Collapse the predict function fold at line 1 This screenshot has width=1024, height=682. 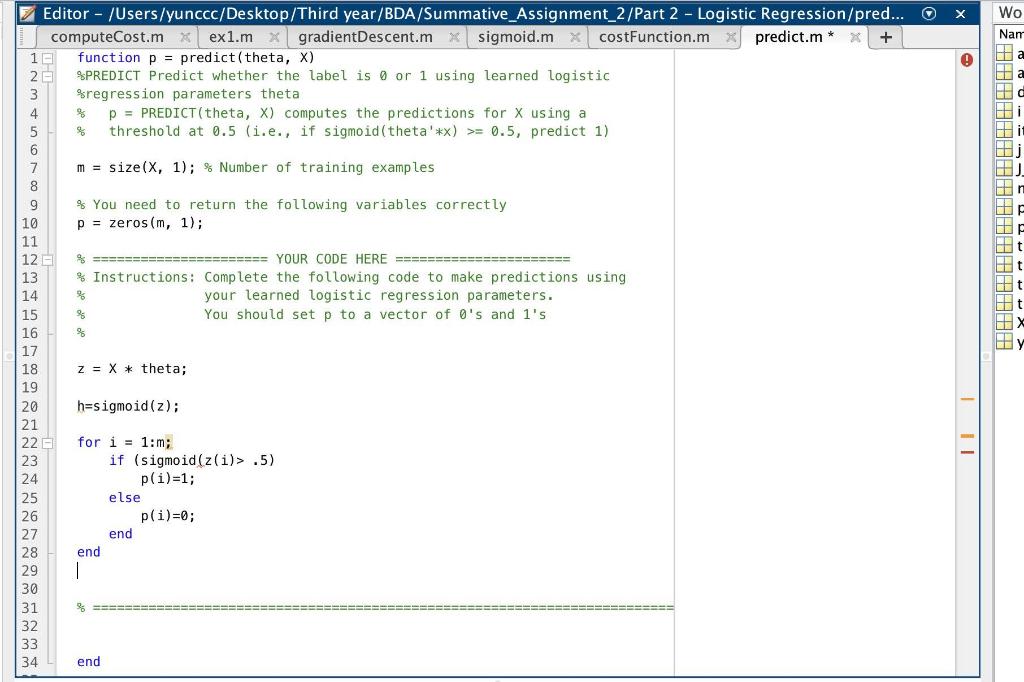(45, 58)
